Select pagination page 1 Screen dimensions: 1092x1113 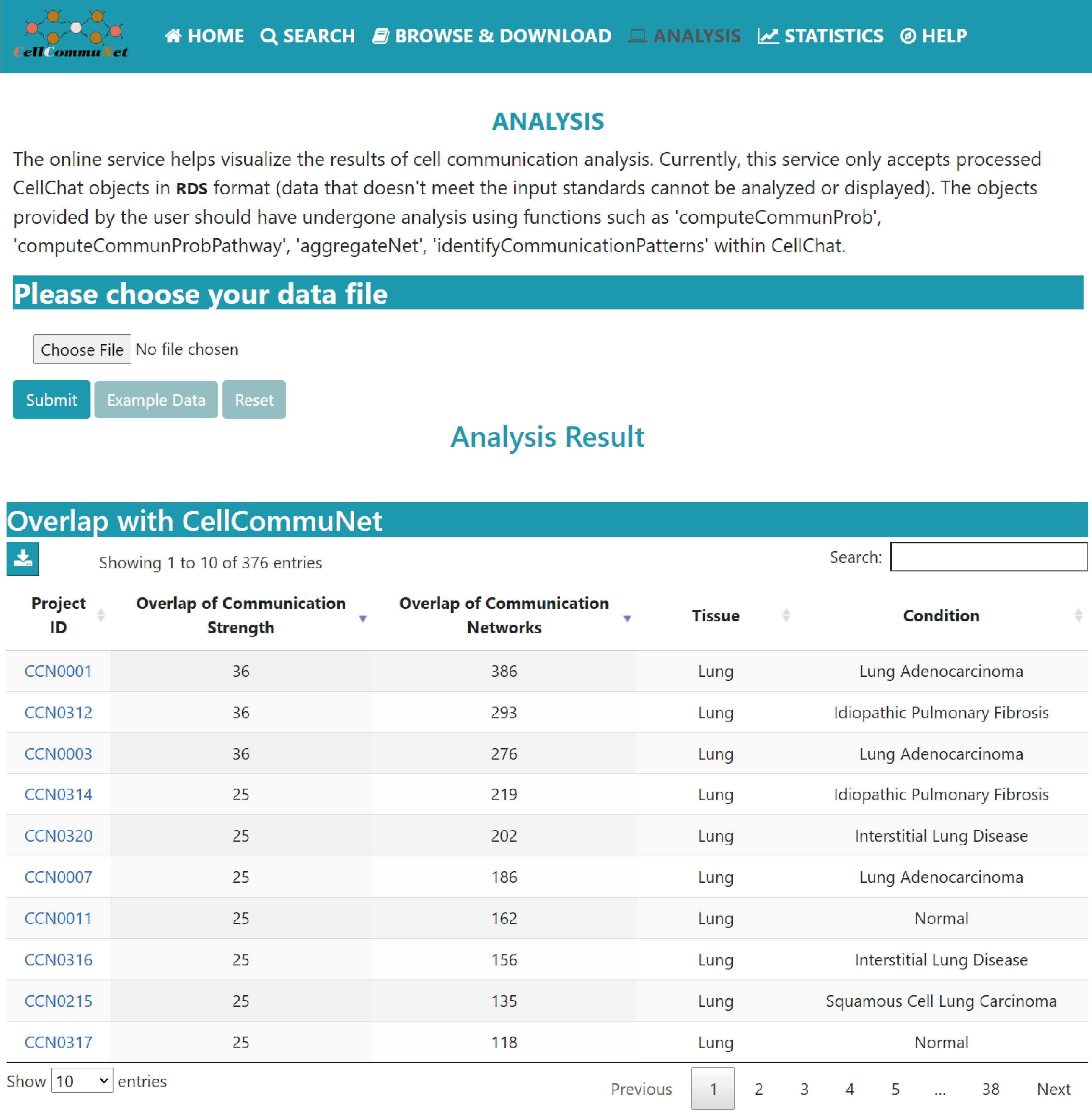713,1089
